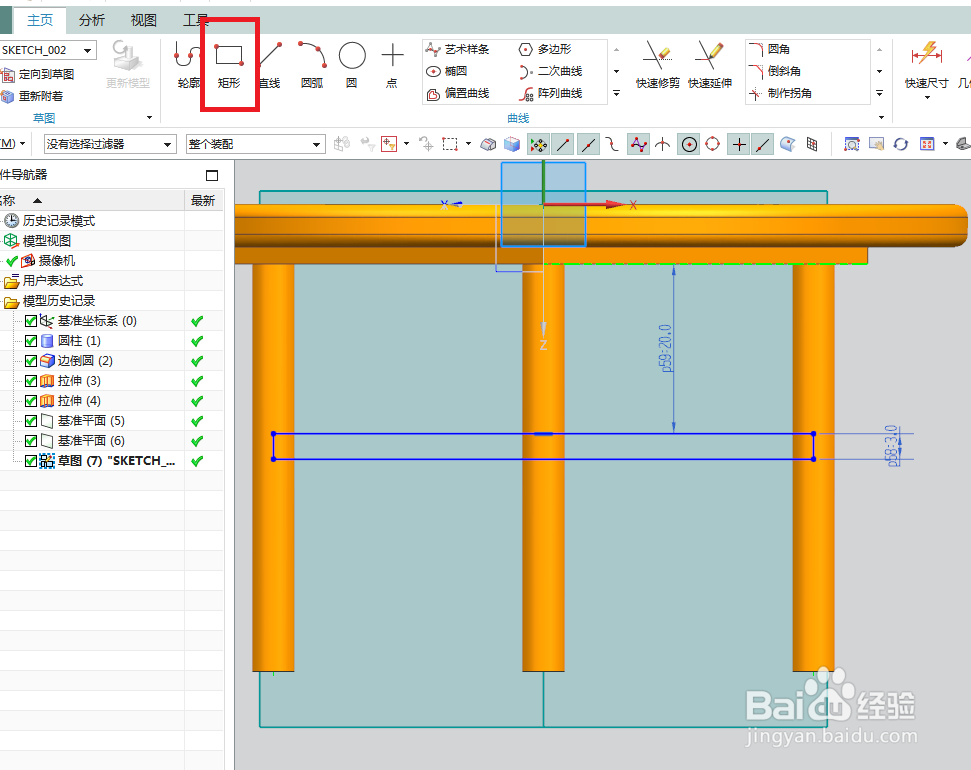This screenshot has width=971, height=770.
Task: Choose the Pattern Curve (阵列曲线) tool
Action: click(x=551, y=94)
